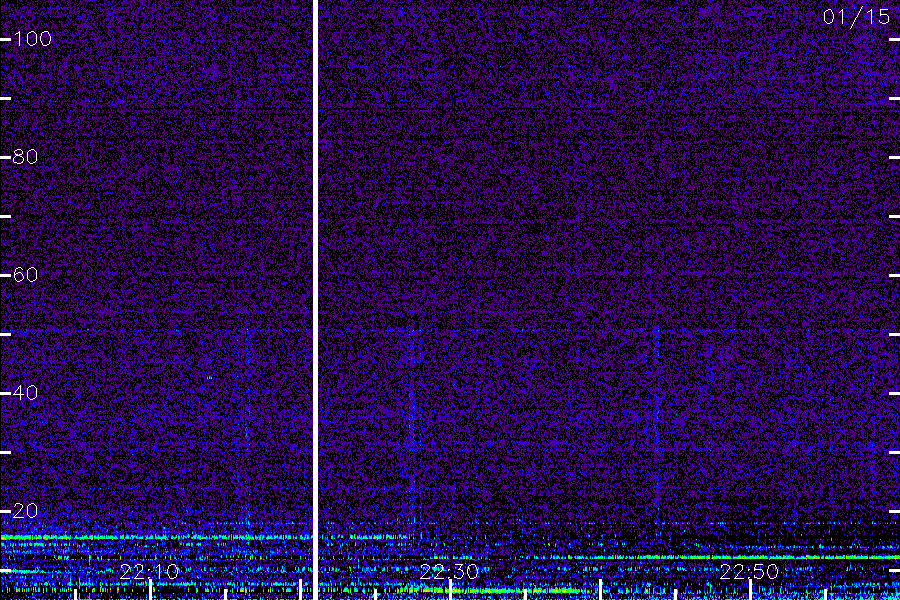Click the 22:10 time label
The width and height of the screenshot is (900, 600).
tap(149, 572)
